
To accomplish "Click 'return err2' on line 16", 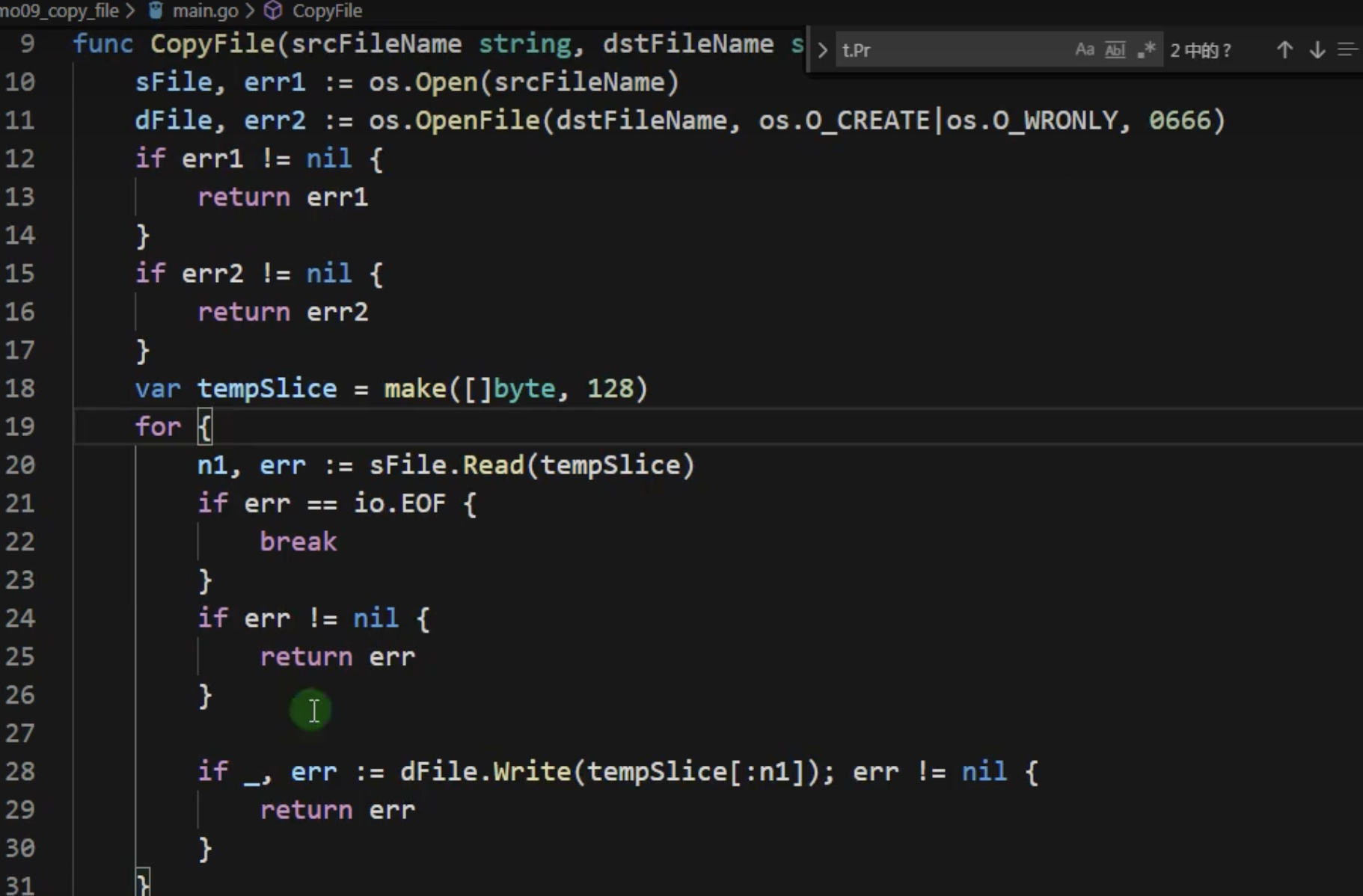I will point(283,312).
